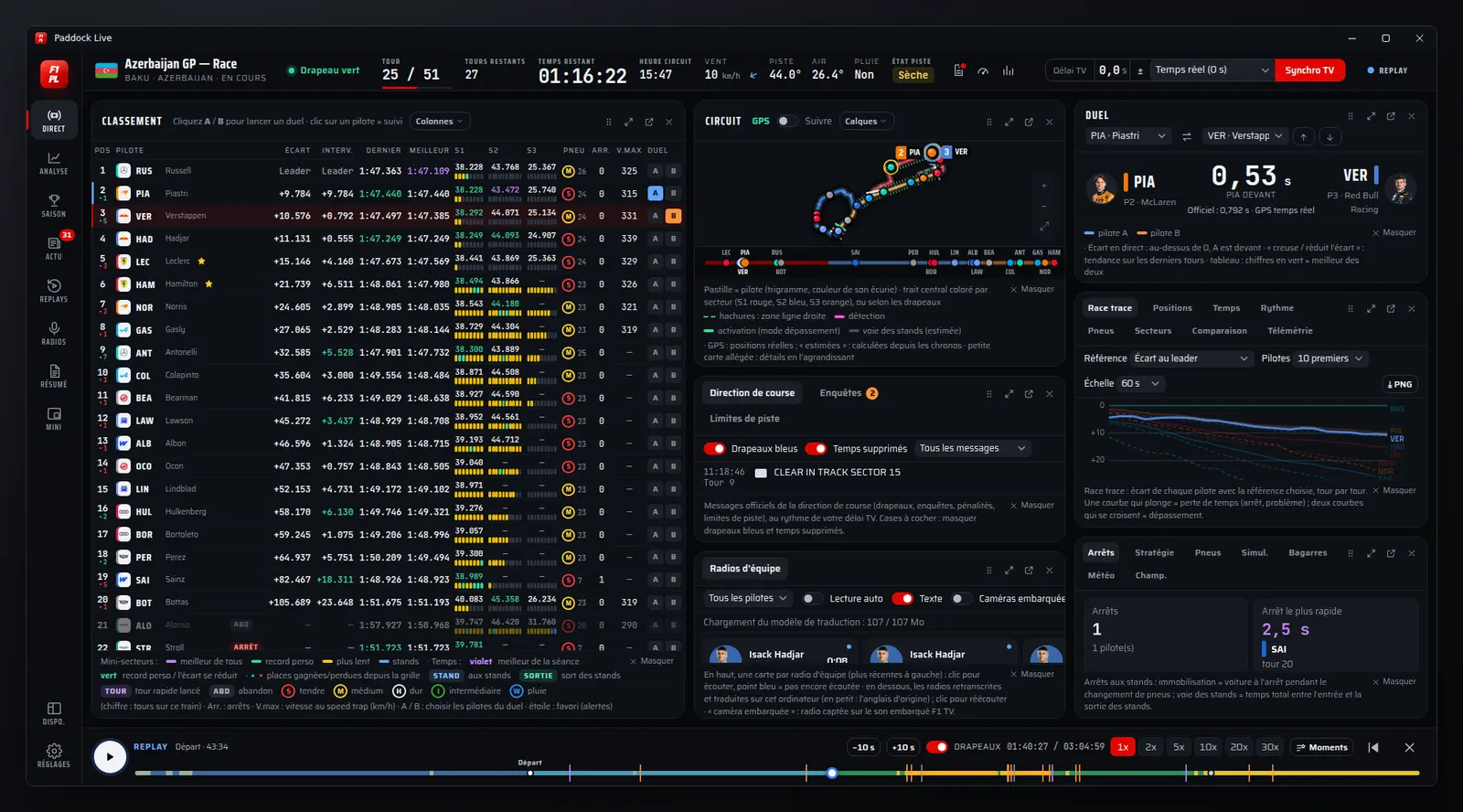Open the Saison trophy section
The width and height of the screenshot is (1463, 812).
(54, 206)
